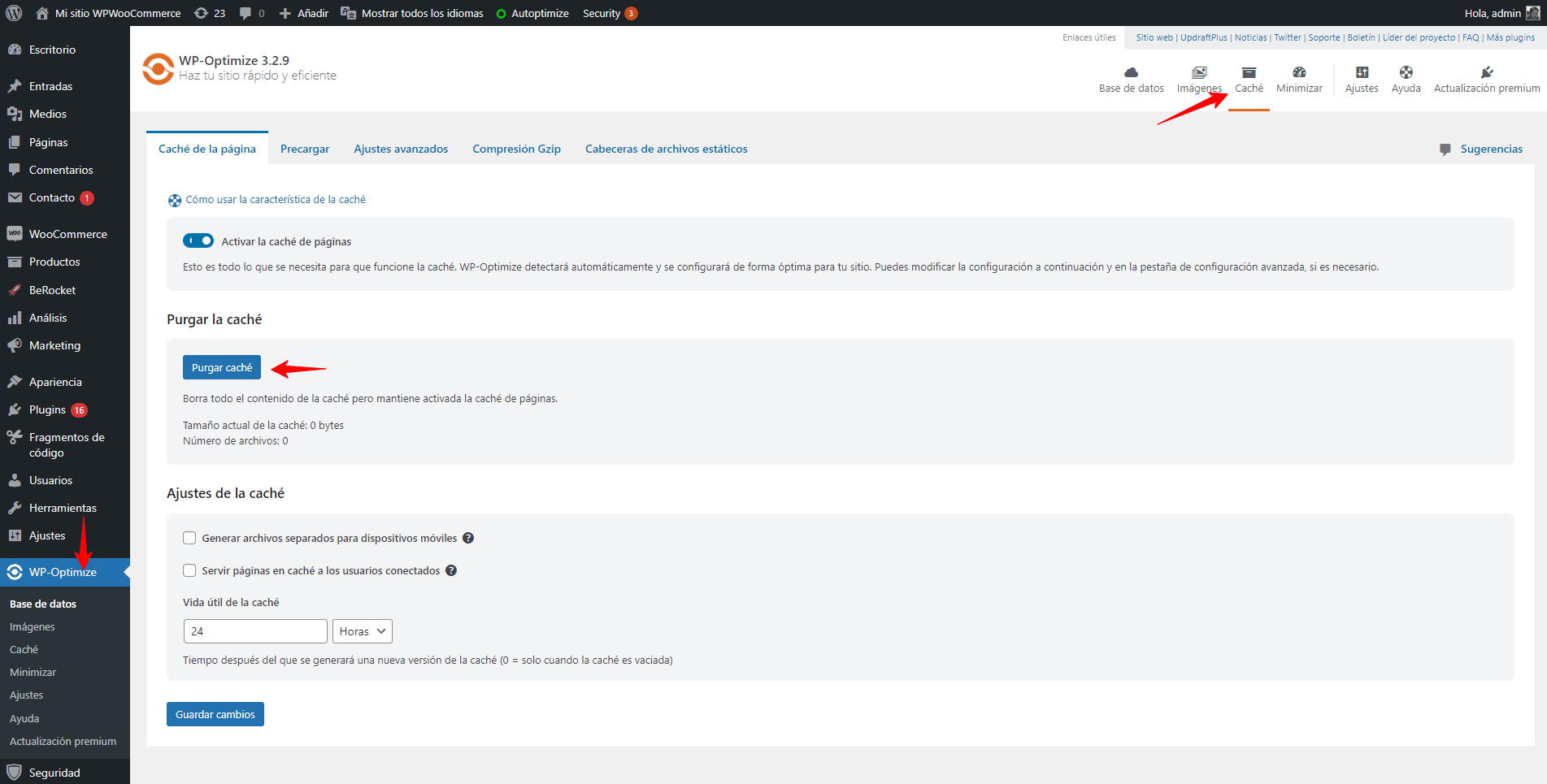Click Mostrar todos los idiomas translation icon
Screen dimensions: 1547x784
coord(348,13)
